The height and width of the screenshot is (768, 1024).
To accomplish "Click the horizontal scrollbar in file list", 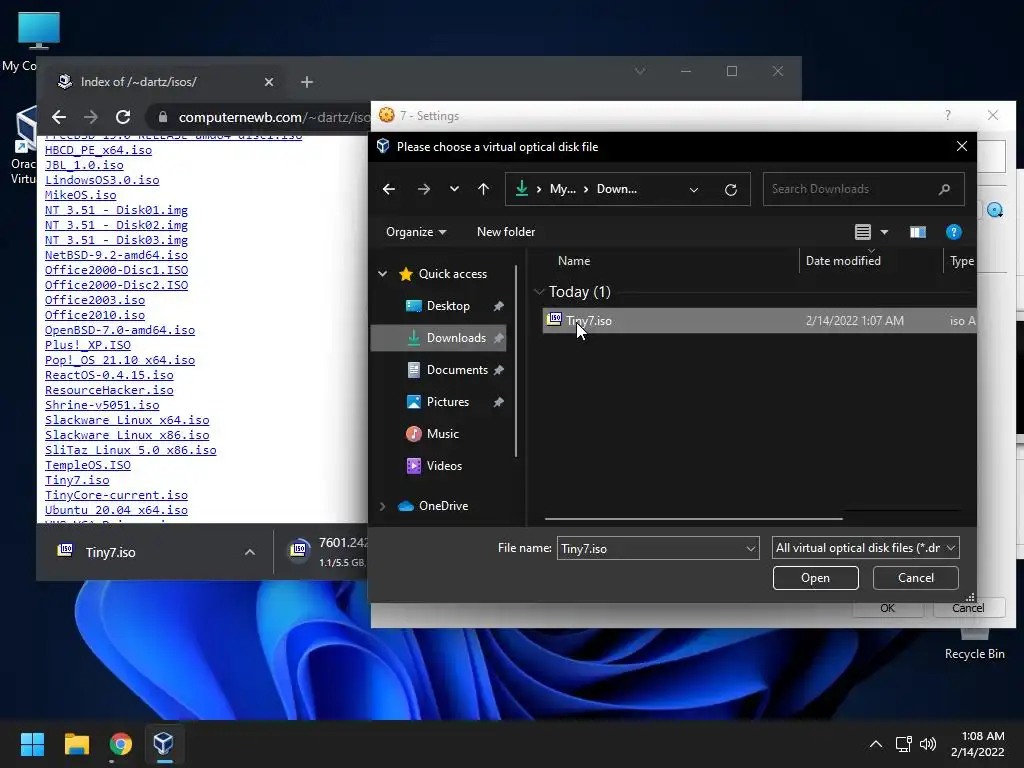I will point(694,519).
